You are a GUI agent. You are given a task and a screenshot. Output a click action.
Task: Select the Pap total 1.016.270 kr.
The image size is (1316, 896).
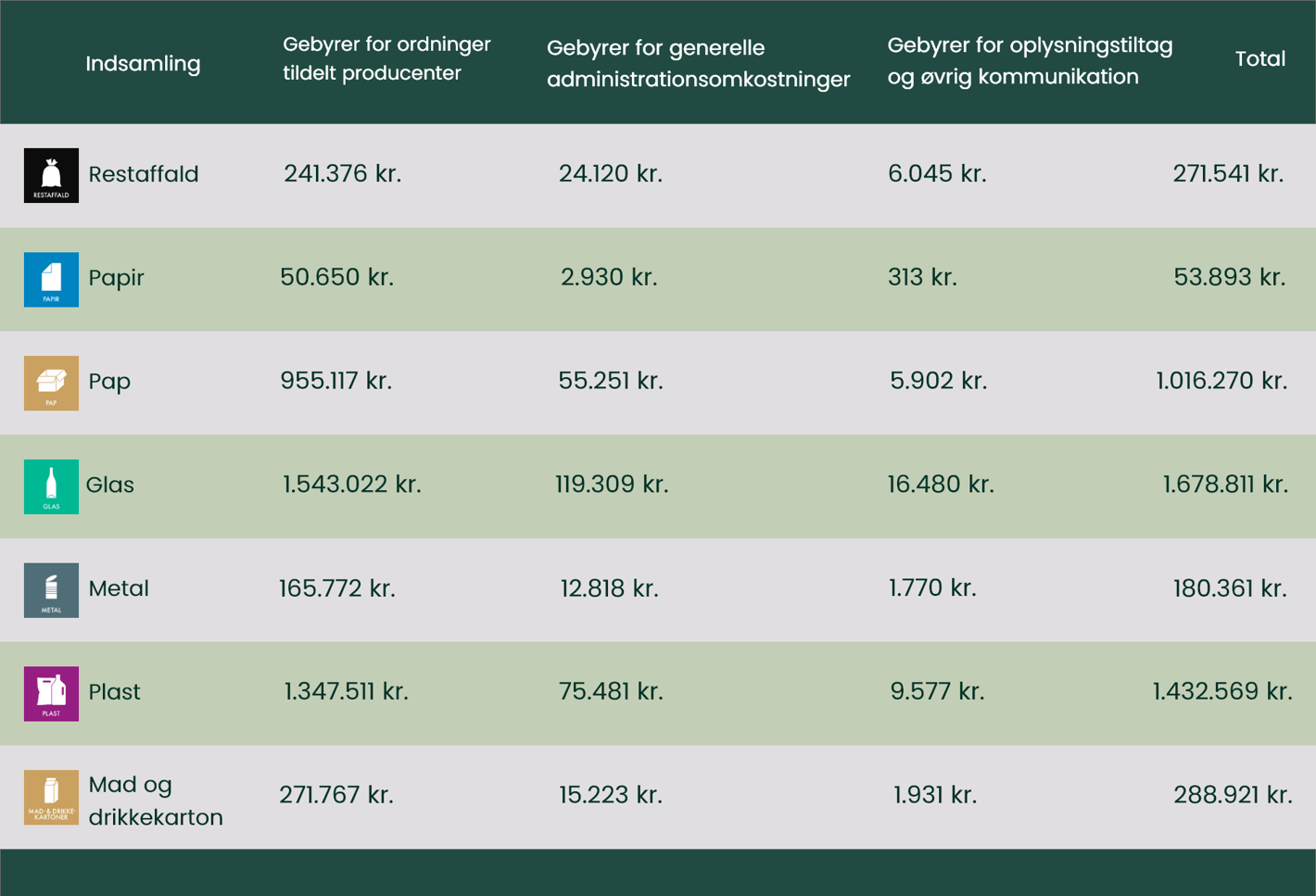[x=1221, y=381]
